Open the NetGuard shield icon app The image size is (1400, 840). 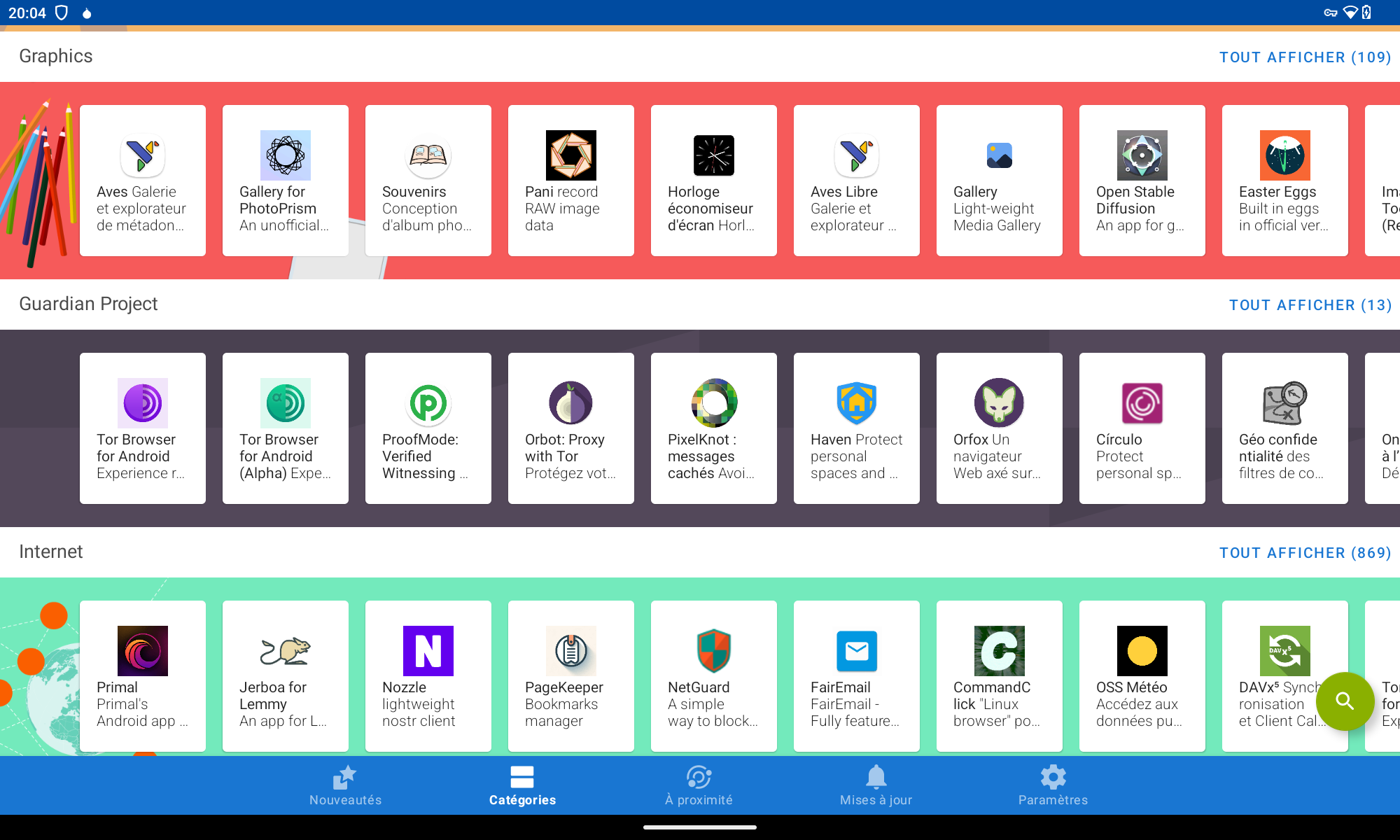tap(713, 675)
